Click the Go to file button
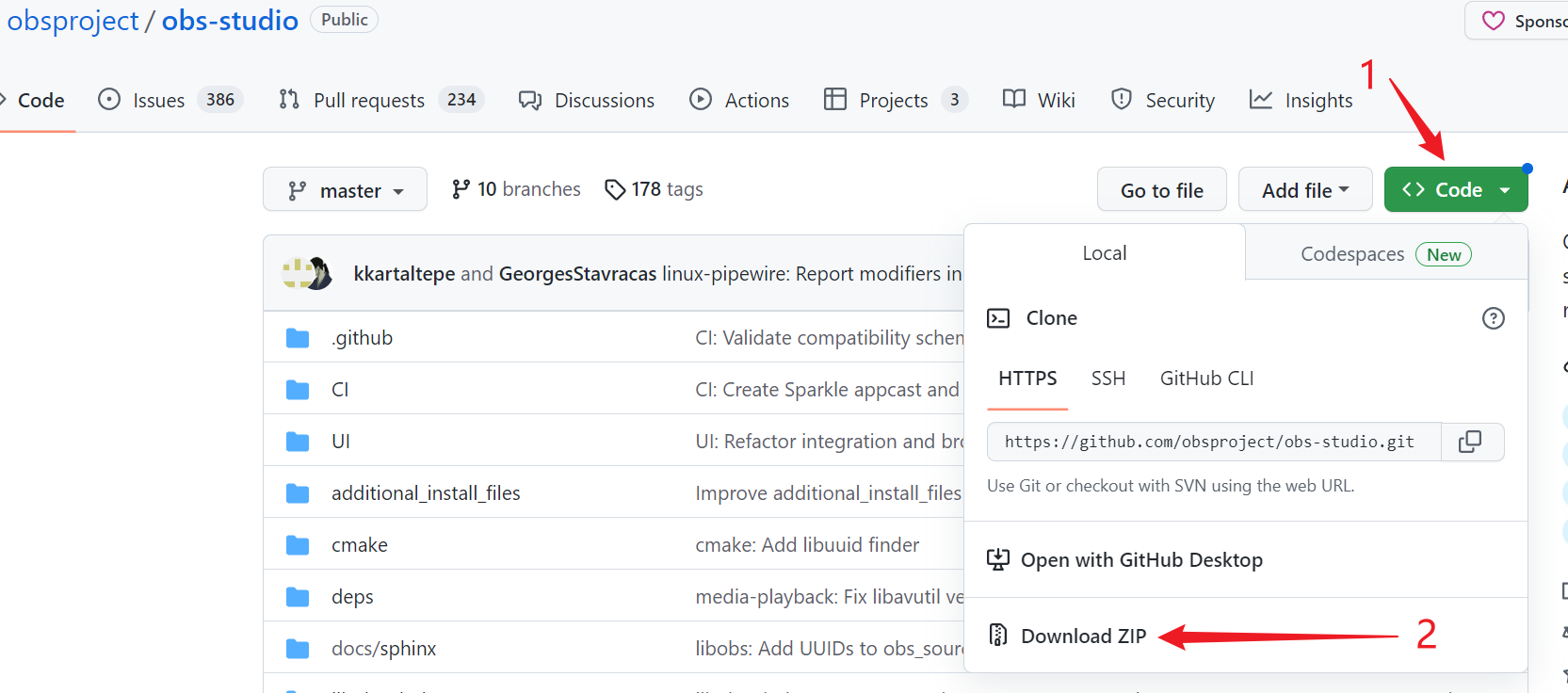 (x=1162, y=189)
